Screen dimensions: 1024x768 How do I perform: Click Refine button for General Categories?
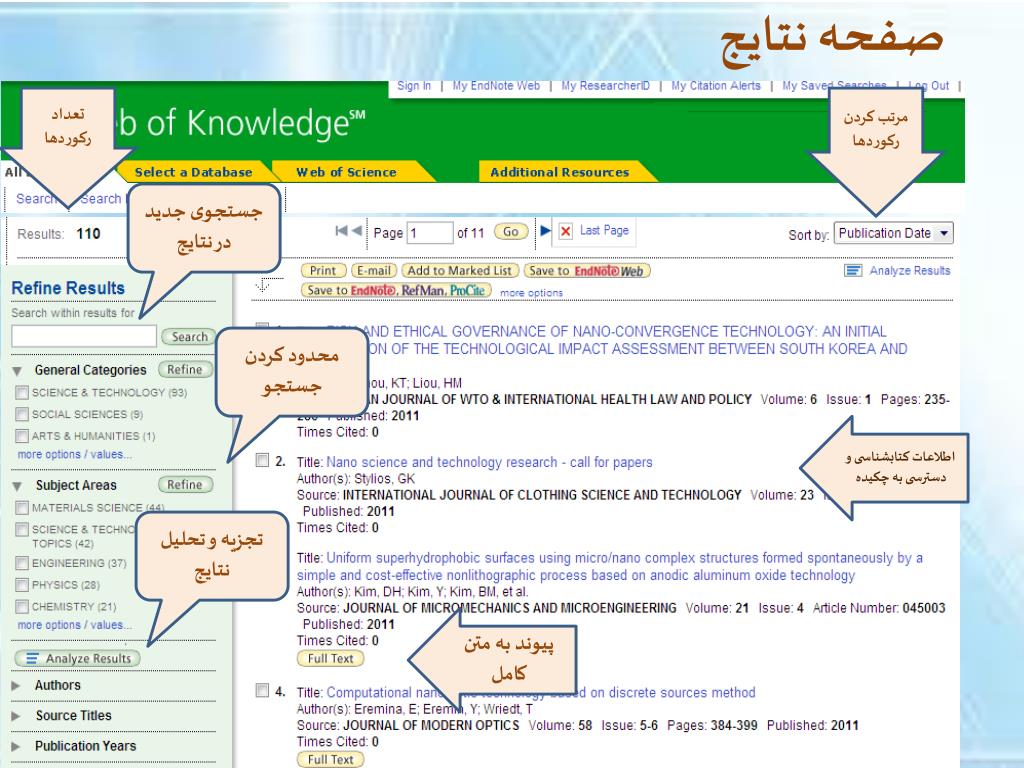tap(185, 370)
